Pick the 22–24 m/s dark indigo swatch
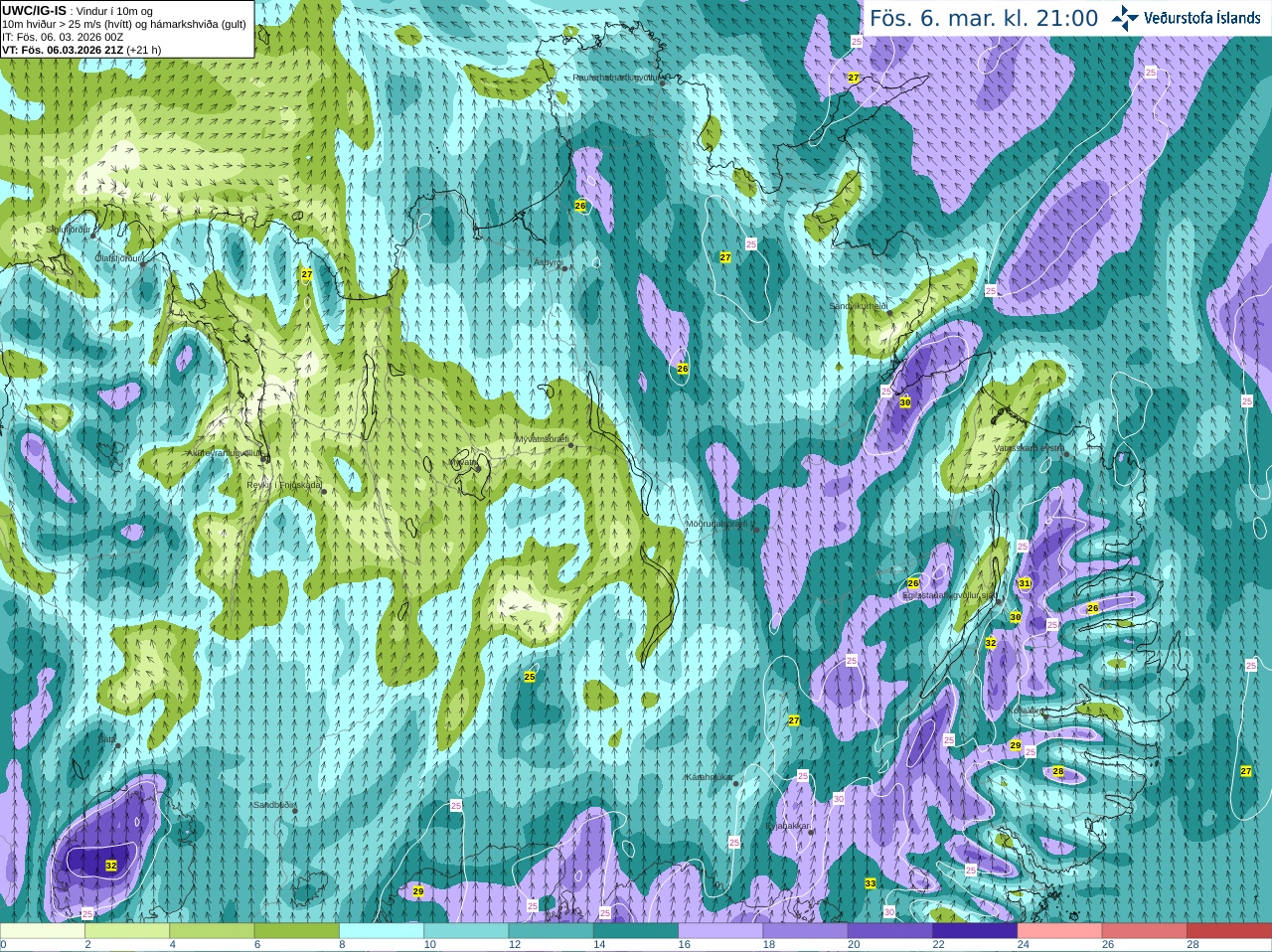 [975, 931]
